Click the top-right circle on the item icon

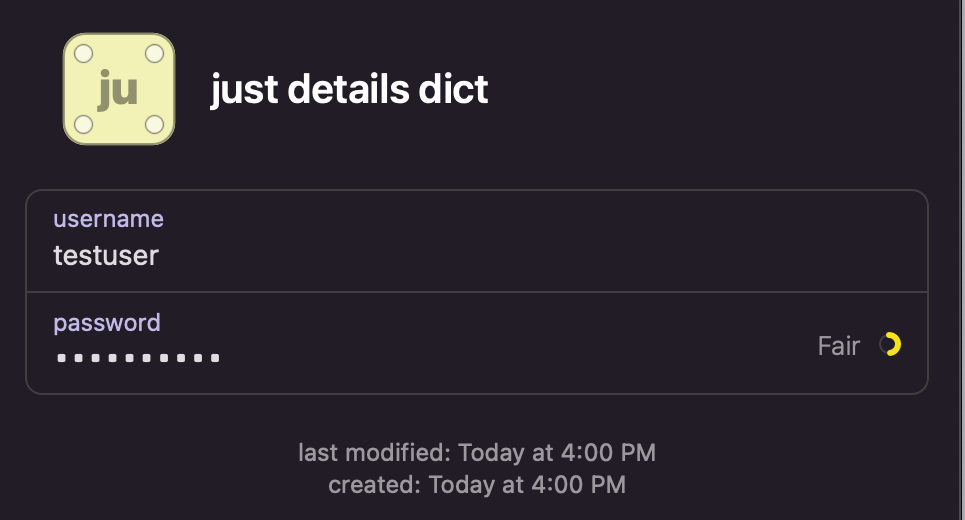click(154, 53)
